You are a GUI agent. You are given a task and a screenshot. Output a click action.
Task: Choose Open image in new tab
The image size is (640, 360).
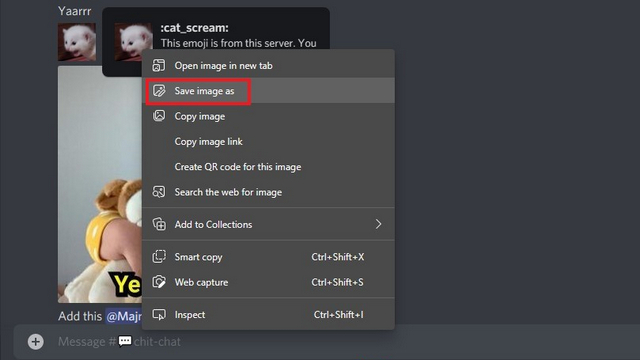[x=268, y=65]
